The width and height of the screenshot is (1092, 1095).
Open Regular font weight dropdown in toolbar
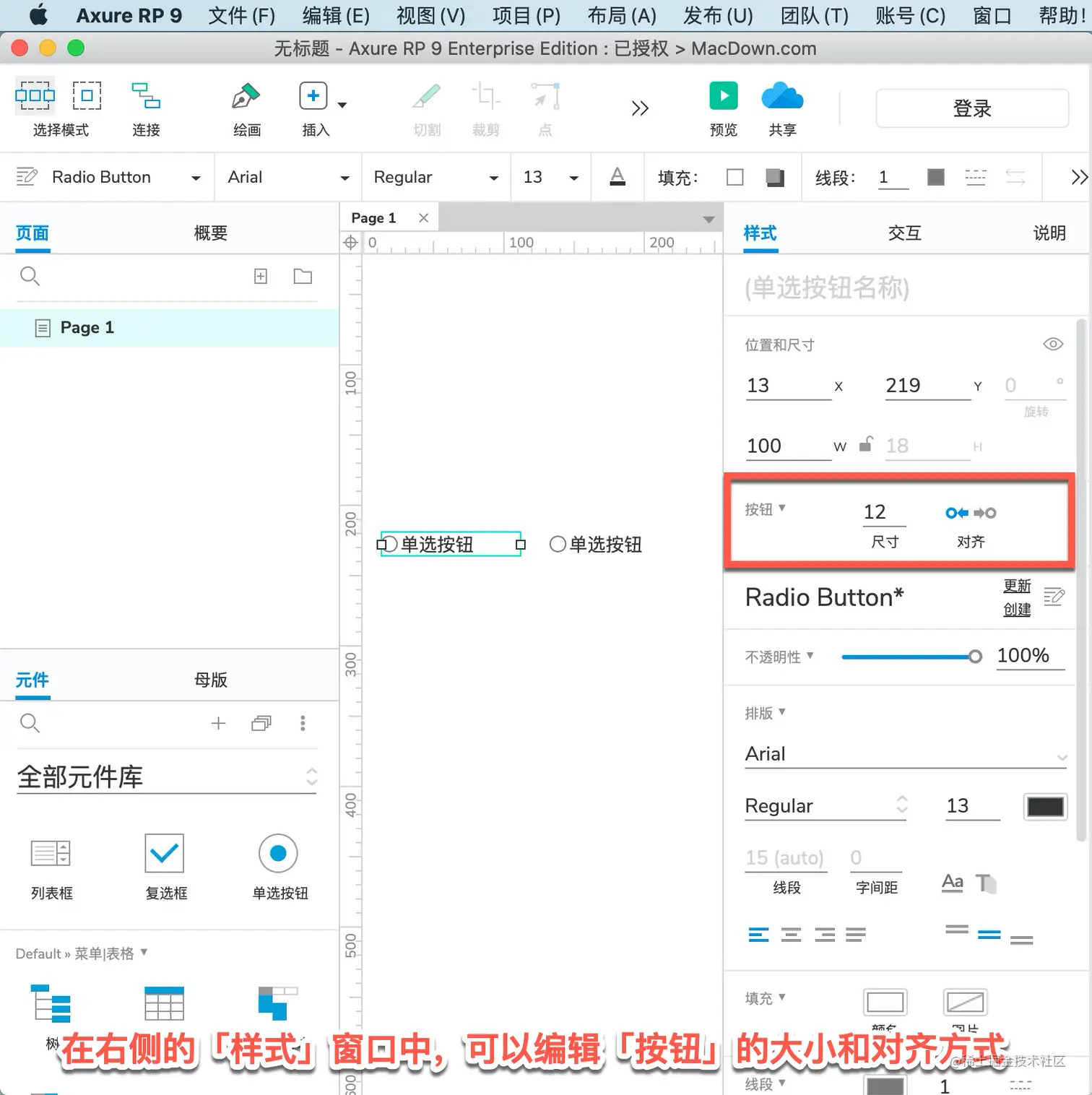[435, 178]
